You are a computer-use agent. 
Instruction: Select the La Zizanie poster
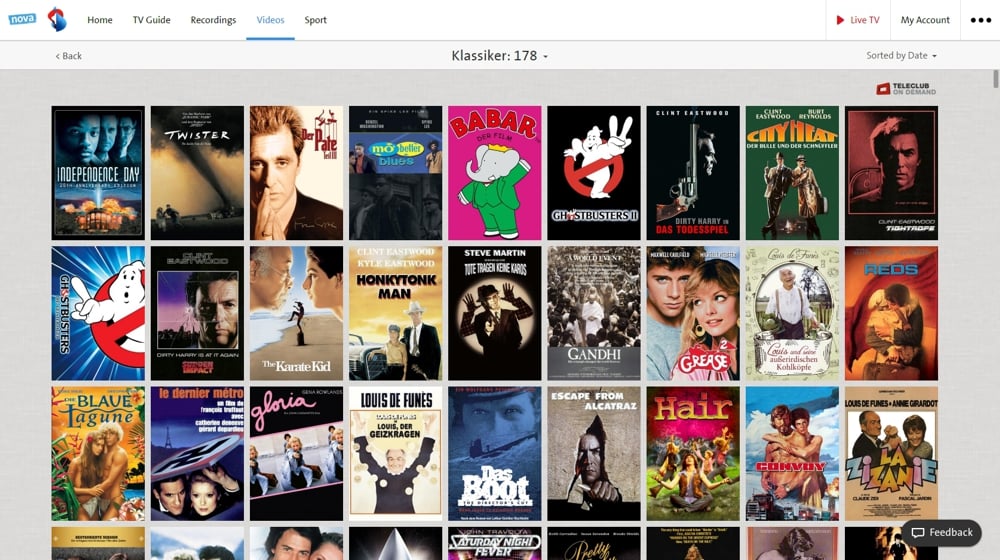pos(892,453)
